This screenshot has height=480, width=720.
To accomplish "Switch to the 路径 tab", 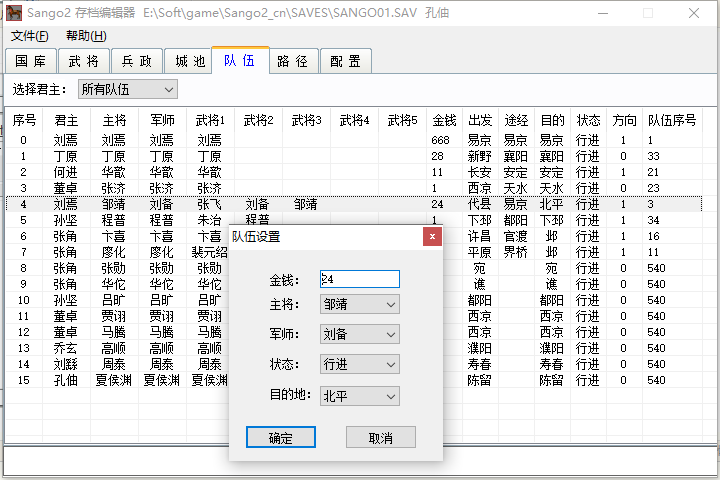I will tap(292, 61).
